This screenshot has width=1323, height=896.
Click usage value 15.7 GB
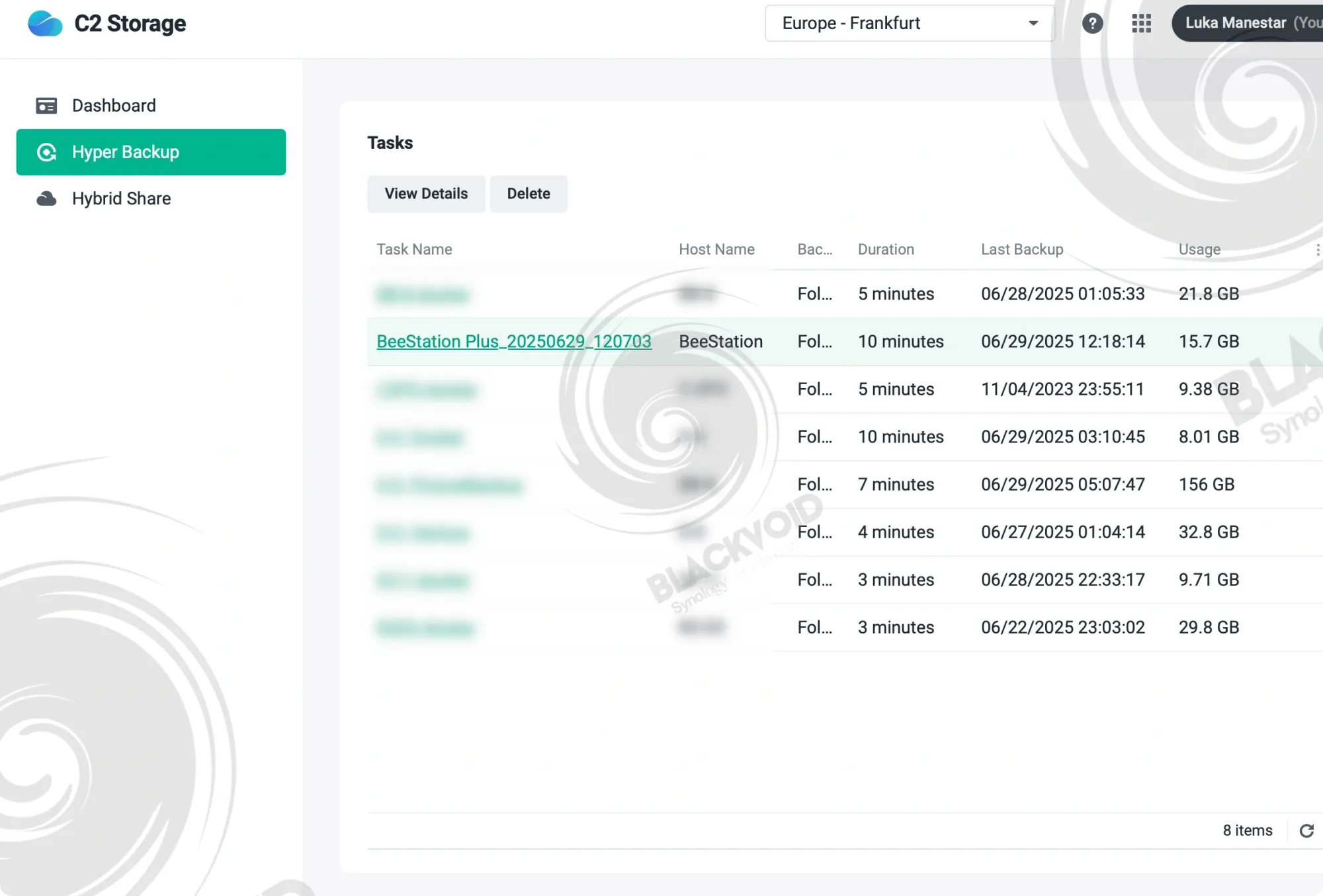pos(1209,341)
